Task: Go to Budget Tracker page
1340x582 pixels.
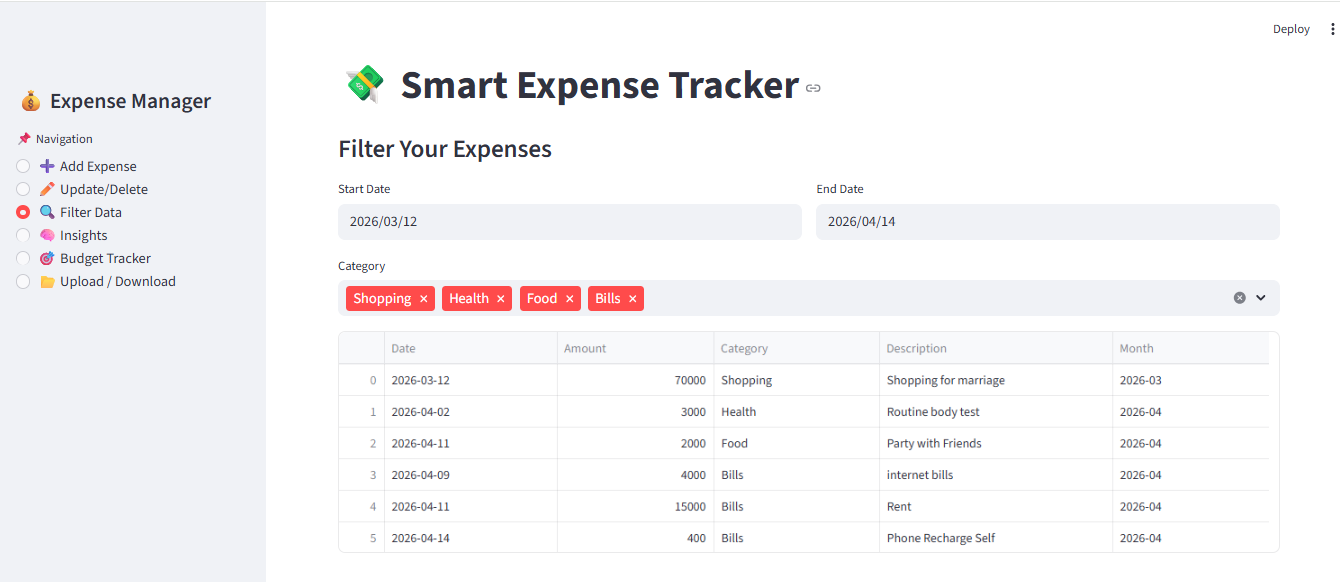Action: coord(104,258)
